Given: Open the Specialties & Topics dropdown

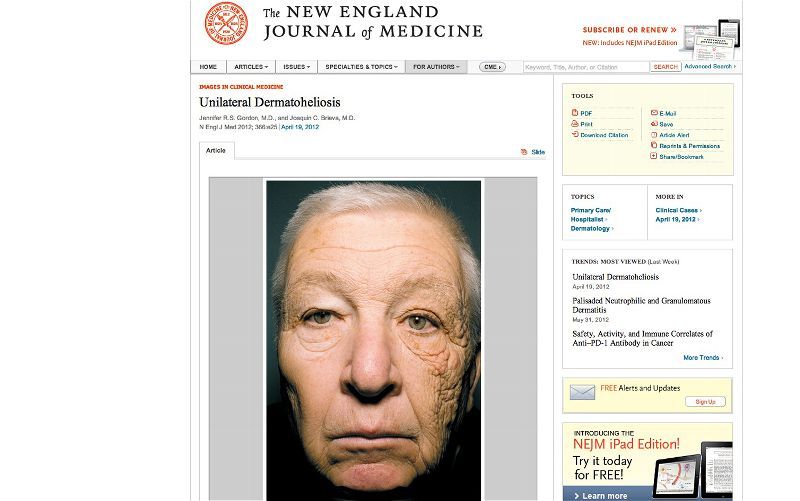Looking at the screenshot, I should (361, 67).
